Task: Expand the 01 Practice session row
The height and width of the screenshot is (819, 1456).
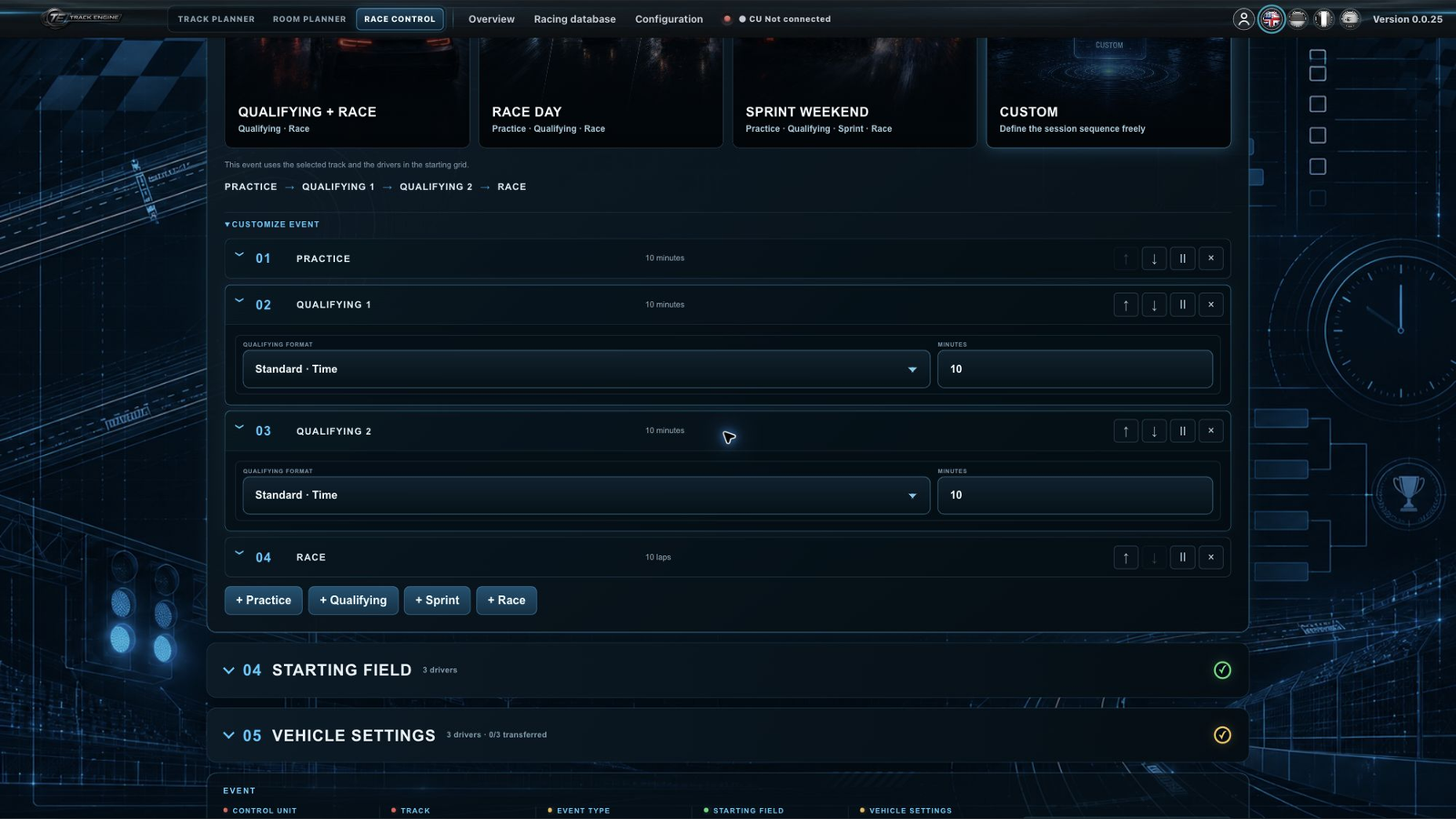Action: pyautogui.click(x=239, y=255)
